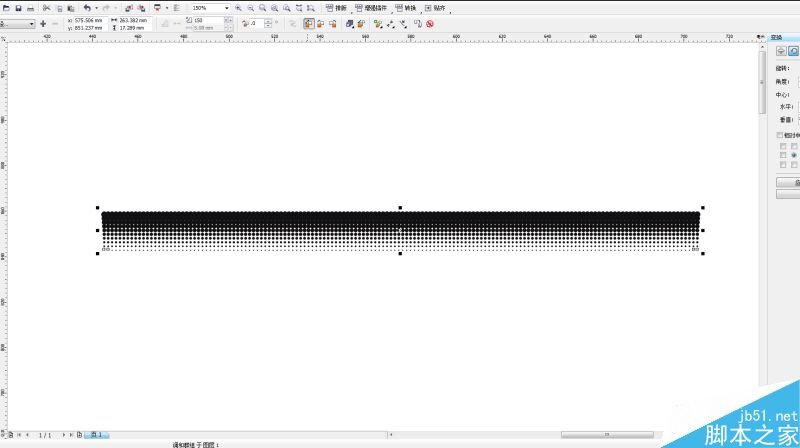800x448 pixels.
Task: Click the lower button below apply
Action: 788,194
